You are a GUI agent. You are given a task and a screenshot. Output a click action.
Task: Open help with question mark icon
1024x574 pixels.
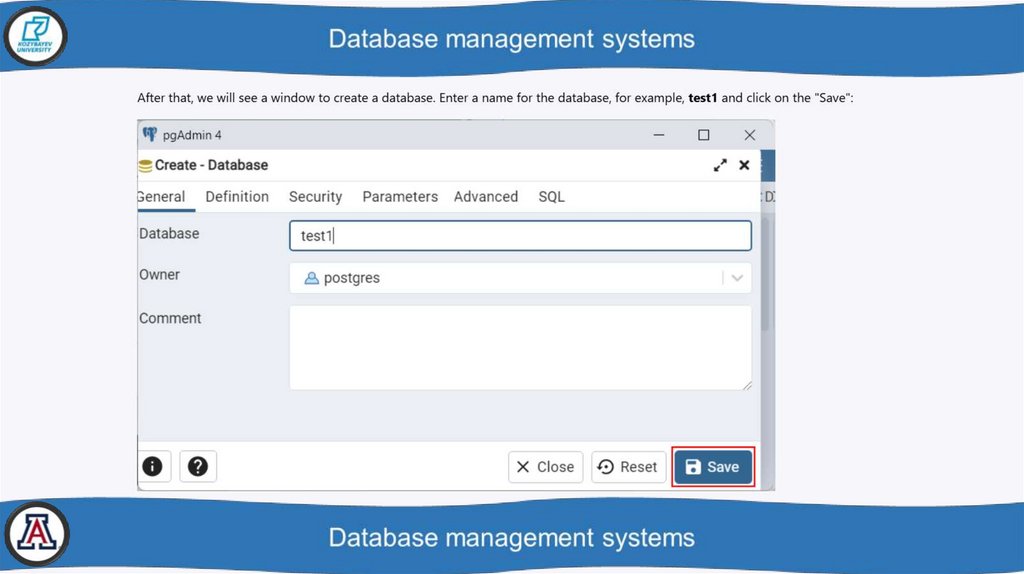(x=198, y=466)
